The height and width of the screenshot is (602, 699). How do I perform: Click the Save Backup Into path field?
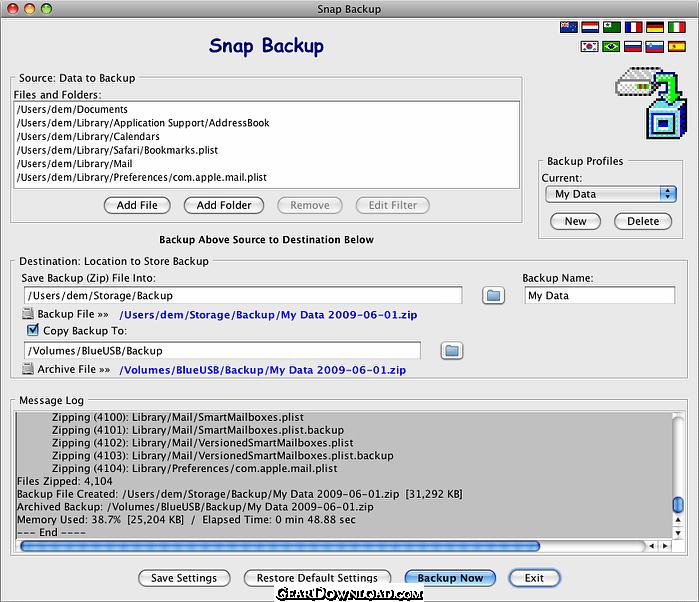(243, 296)
